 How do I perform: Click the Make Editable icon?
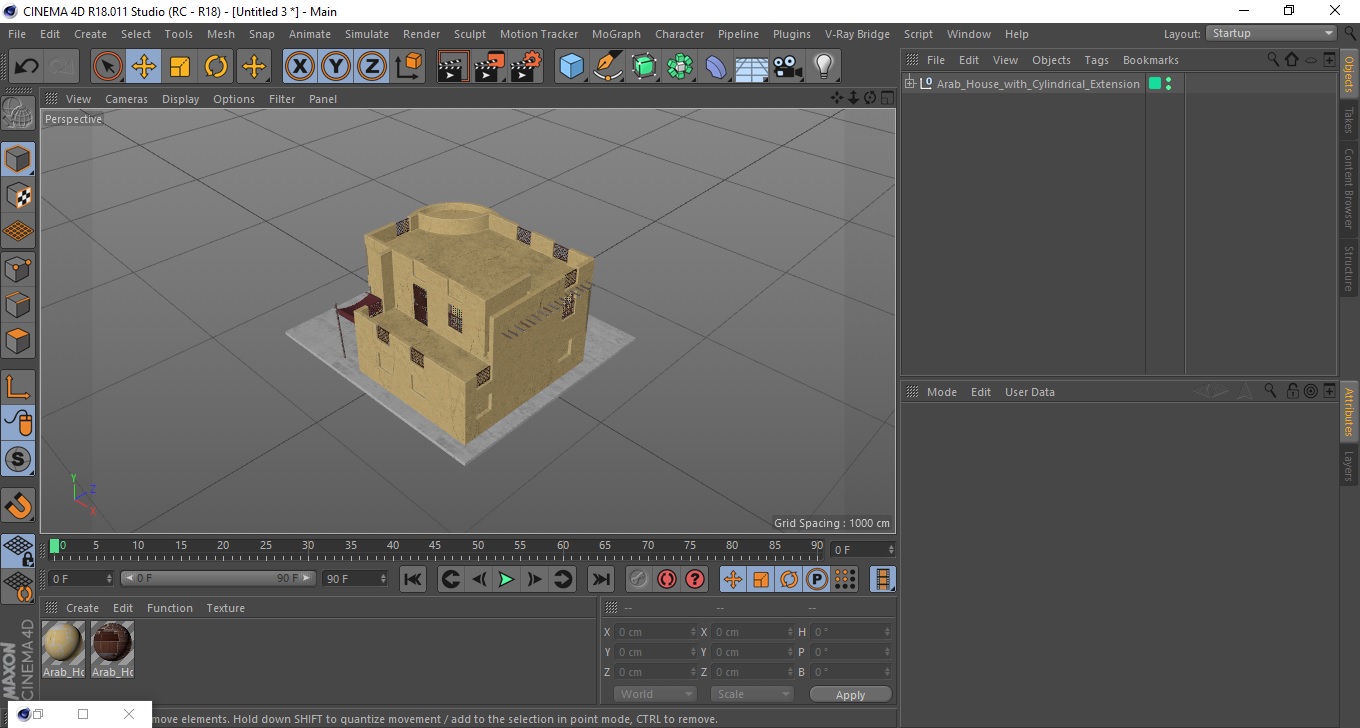[x=18, y=115]
